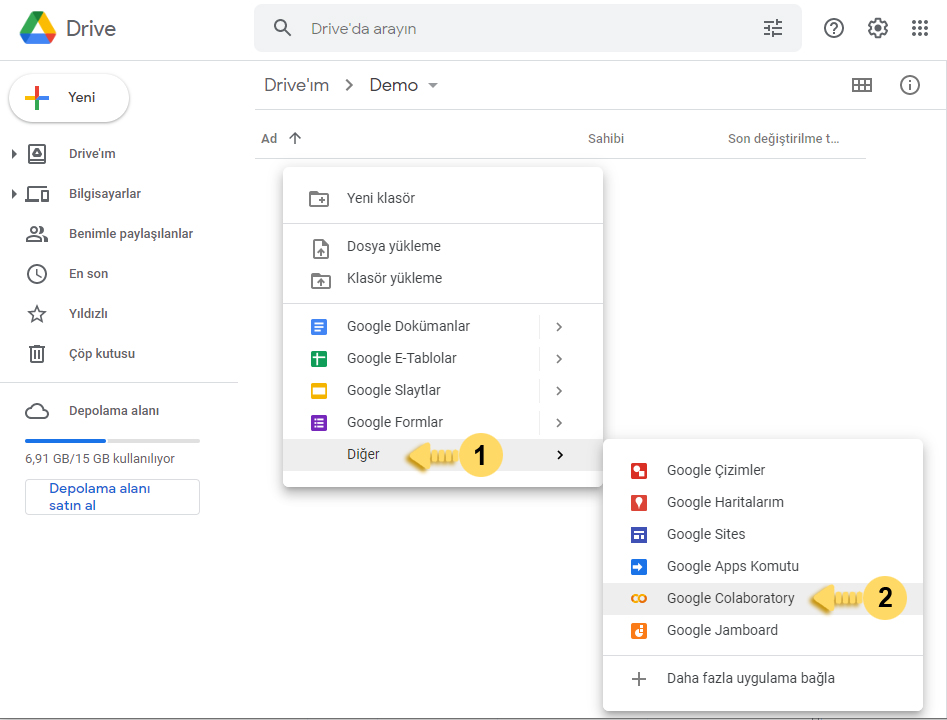Select Google Çizimler menu entry
This screenshot has height=720, width=947.
tap(763, 471)
